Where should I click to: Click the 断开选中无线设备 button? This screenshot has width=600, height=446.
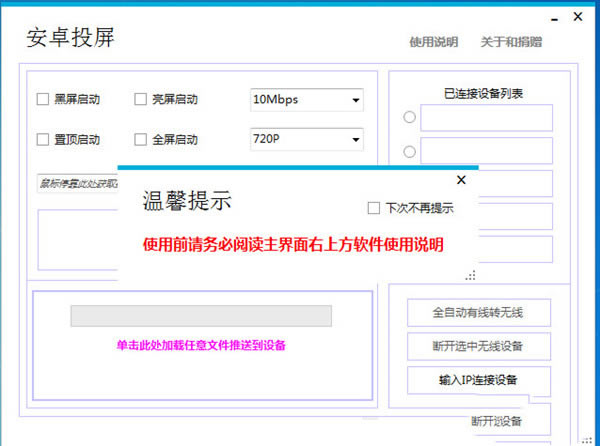point(479,346)
